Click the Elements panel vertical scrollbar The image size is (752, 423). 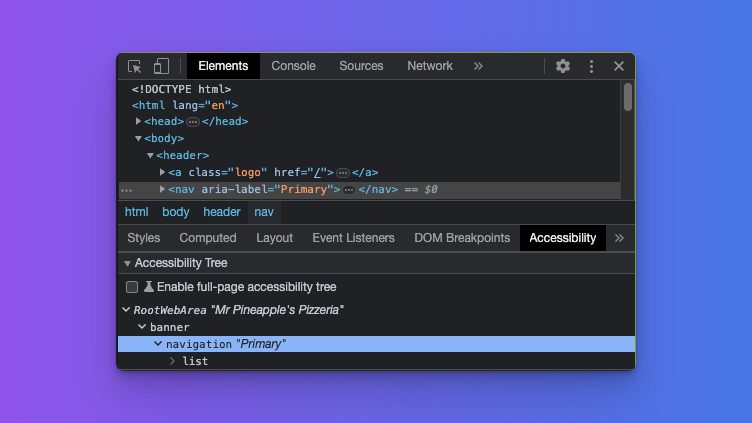click(x=628, y=97)
